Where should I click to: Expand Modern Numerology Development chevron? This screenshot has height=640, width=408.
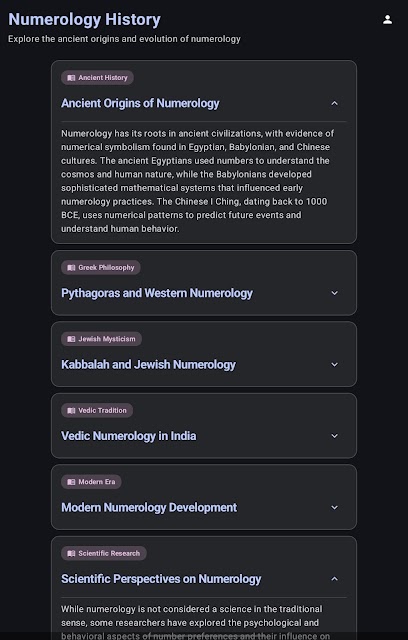pos(335,507)
